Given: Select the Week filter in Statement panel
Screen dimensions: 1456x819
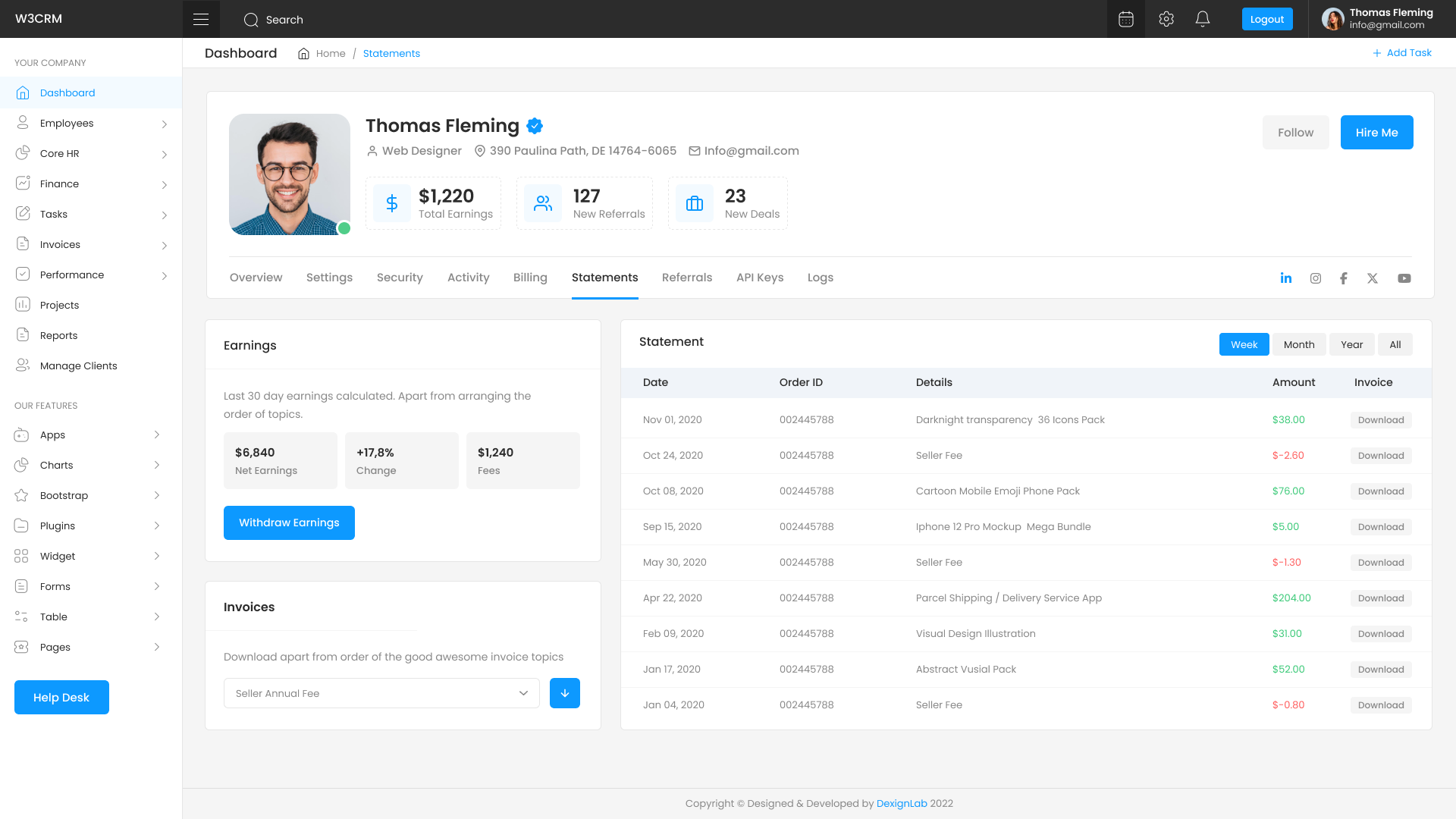Looking at the screenshot, I should (x=1244, y=344).
